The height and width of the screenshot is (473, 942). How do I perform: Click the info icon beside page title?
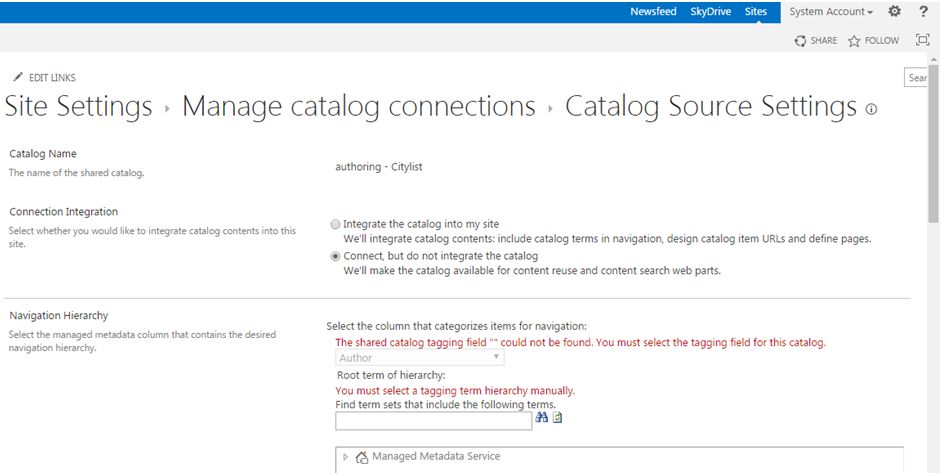[x=871, y=110]
